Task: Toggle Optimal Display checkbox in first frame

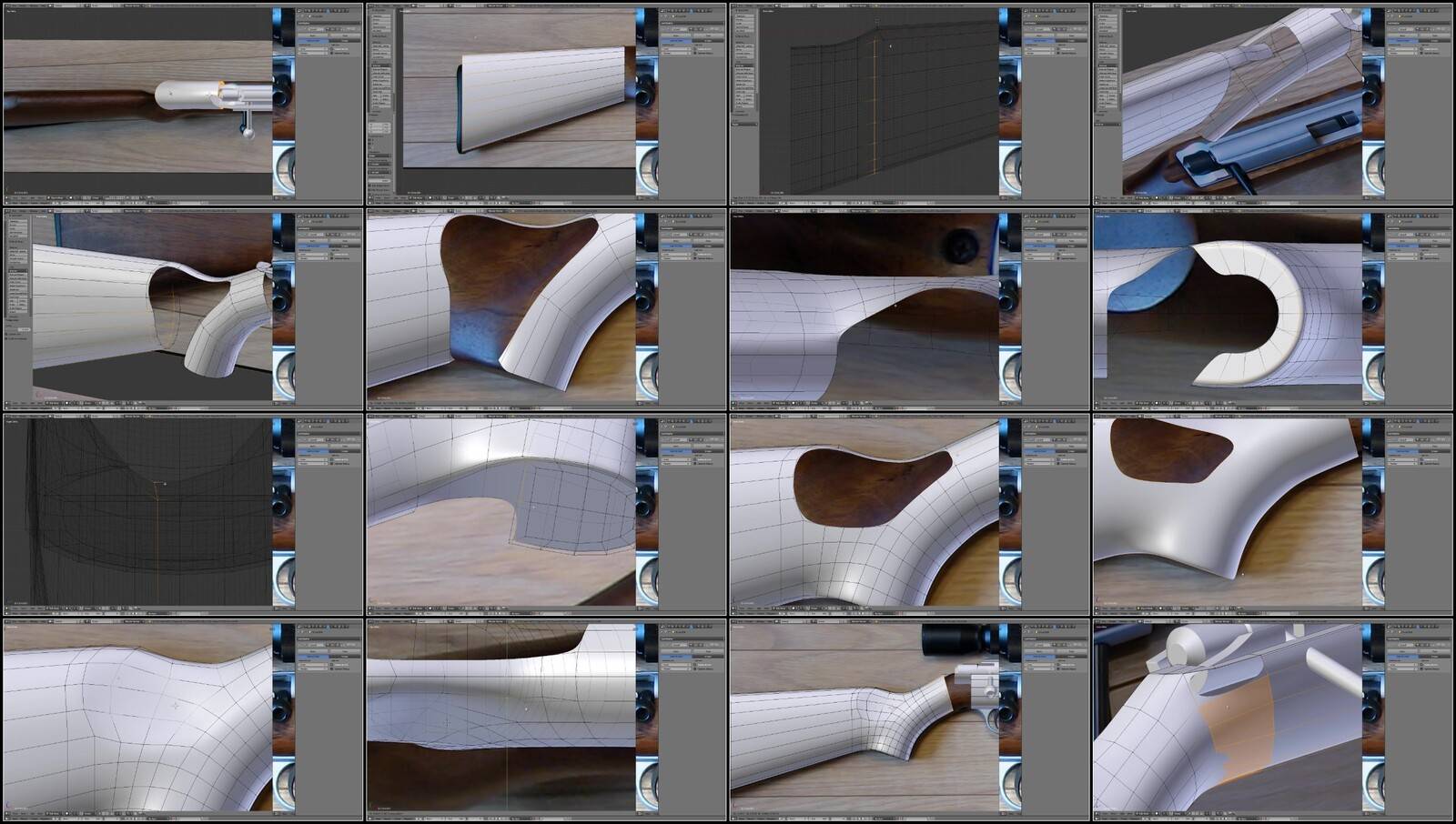Action: [331, 53]
